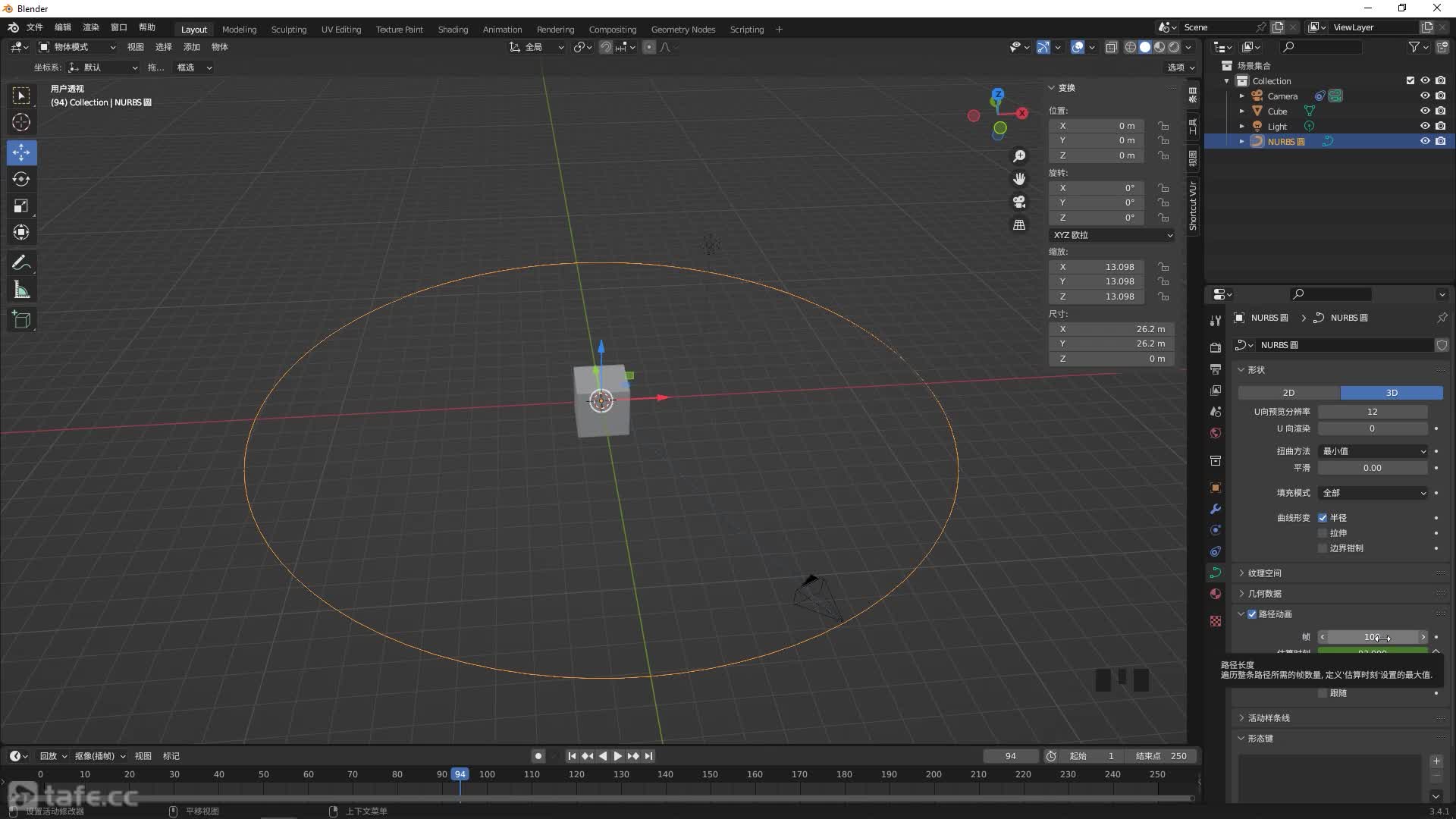The width and height of the screenshot is (1456, 819).
Task: Uncheck the 半径 checkbox
Action: click(1323, 518)
